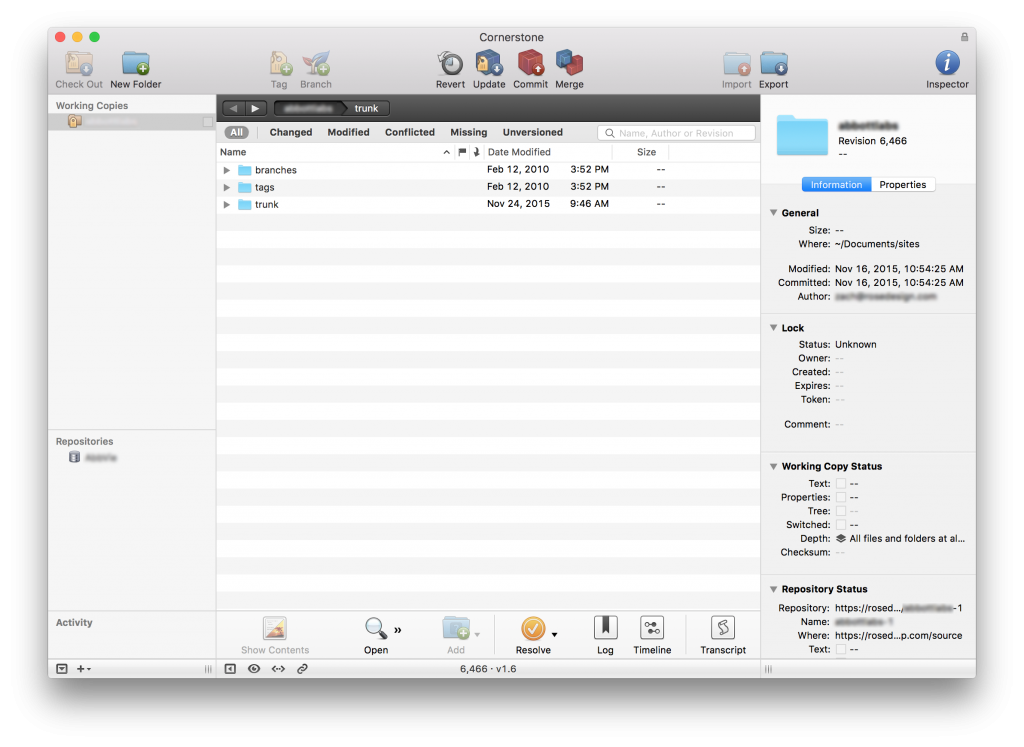
Task: Select the Changed filter
Action: tap(291, 133)
